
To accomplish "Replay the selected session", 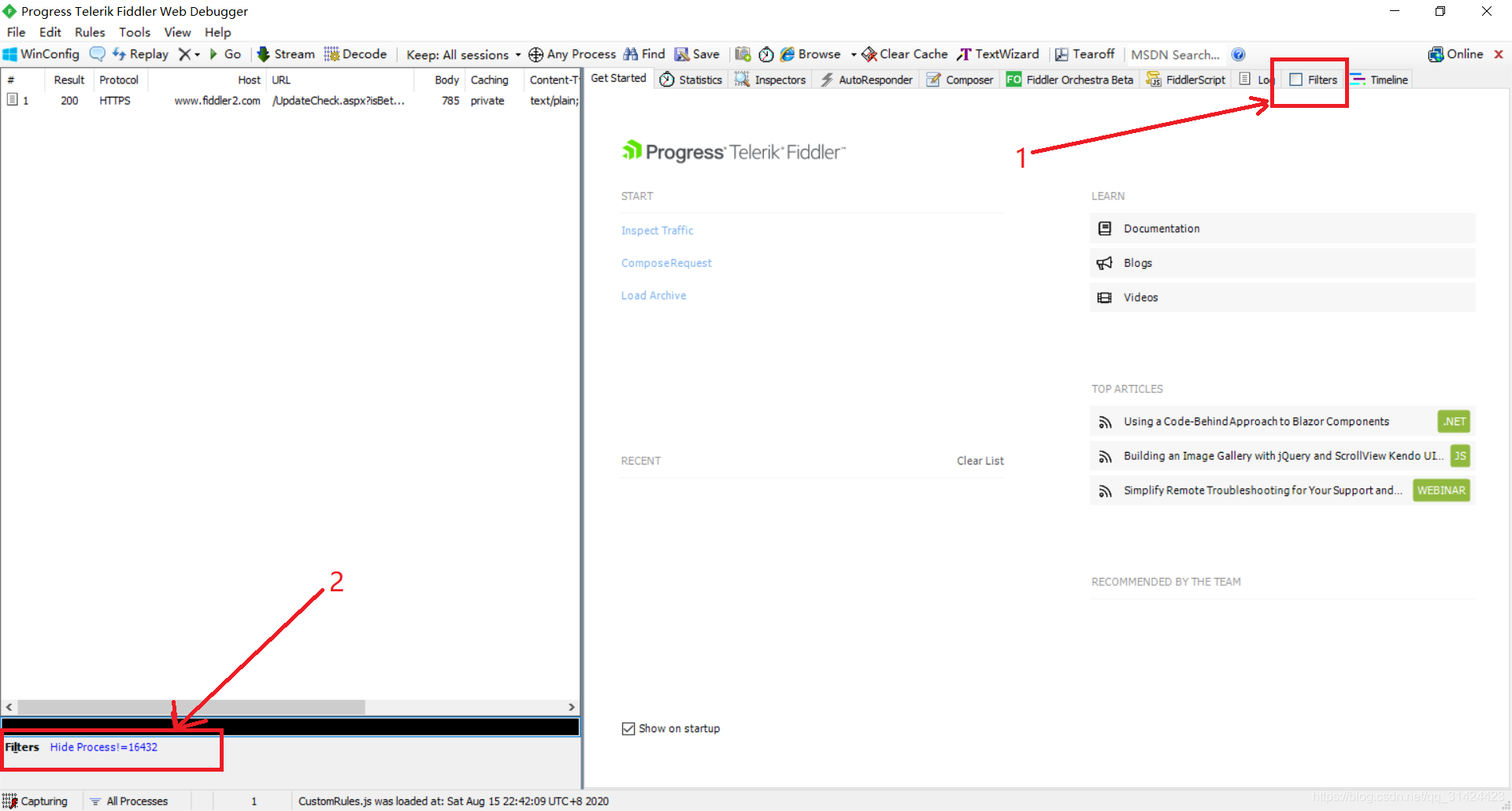I will [140, 54].
